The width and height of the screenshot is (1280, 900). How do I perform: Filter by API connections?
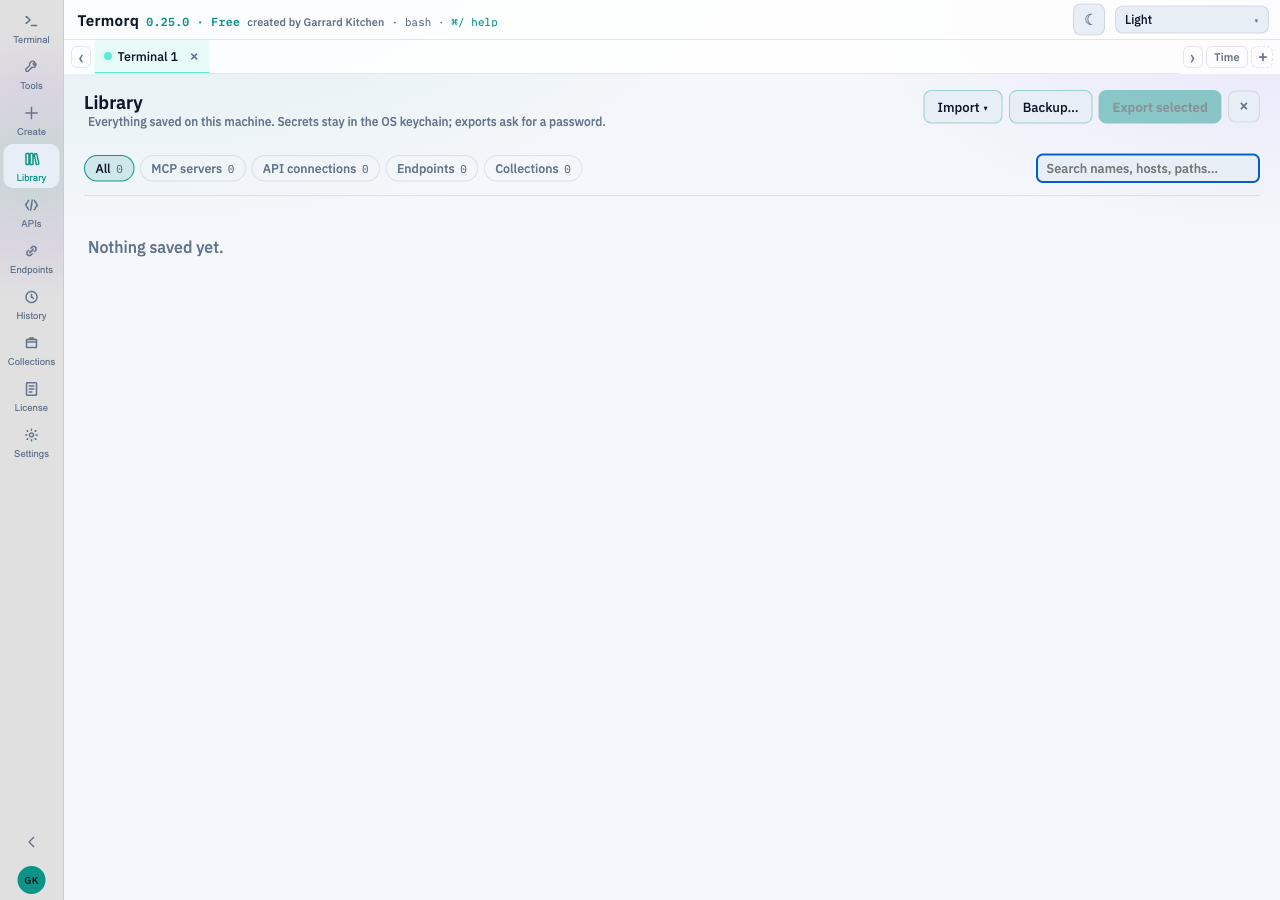pyautogui.click(x=315, y=169)
